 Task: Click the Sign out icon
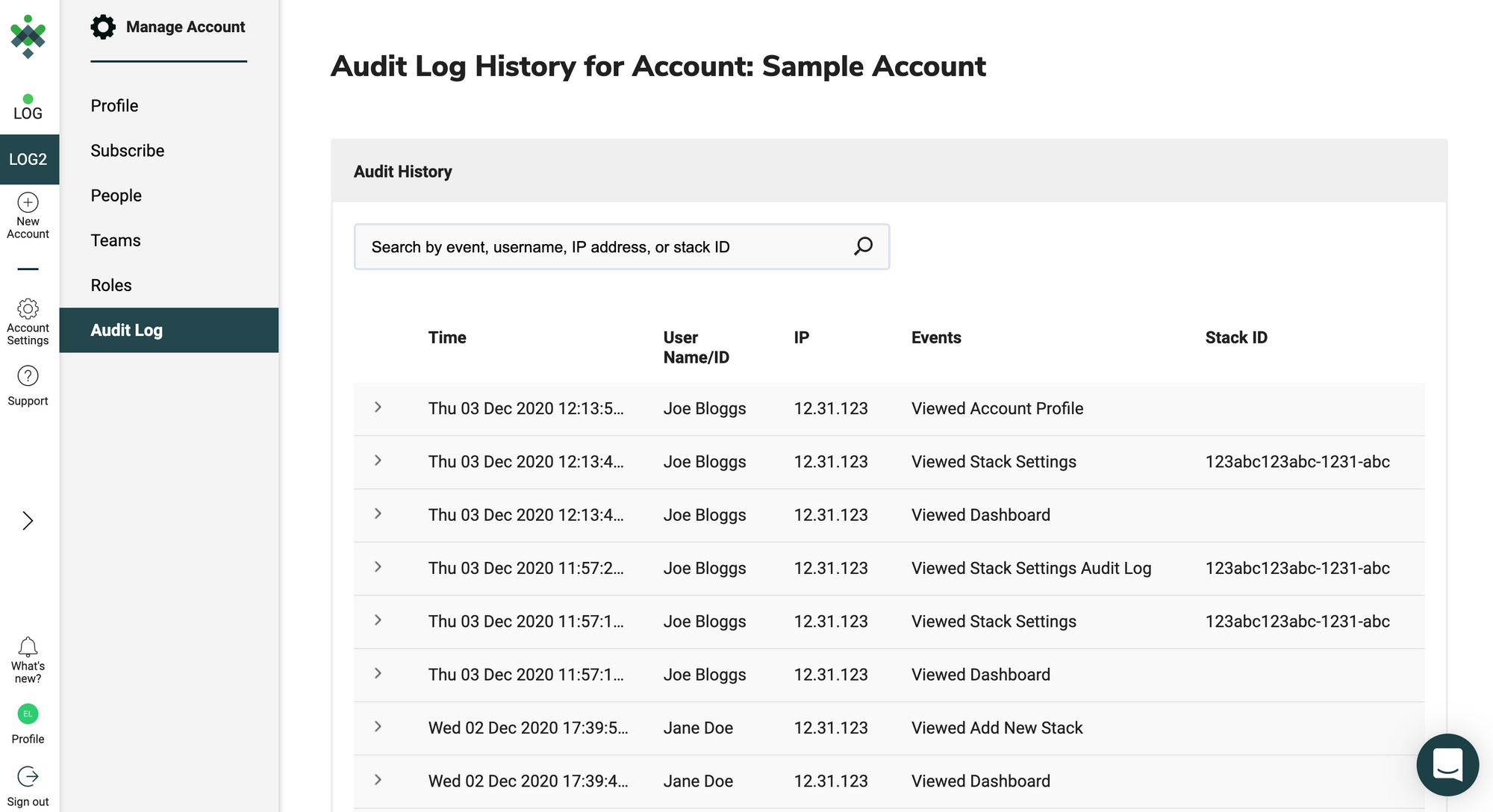pos(28,776)
